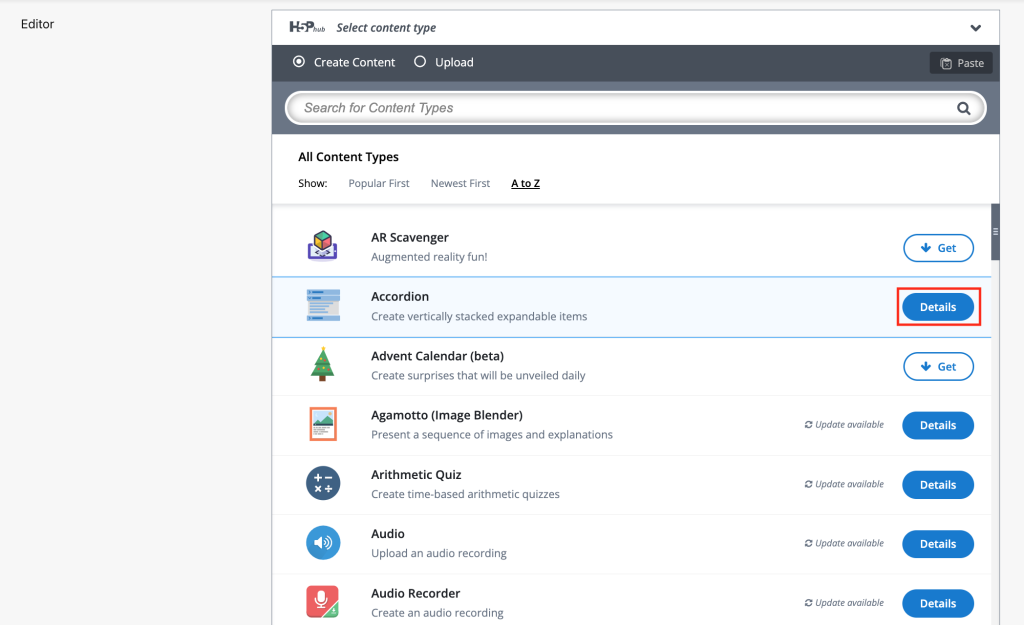Collapse the Select content type panel
This screenshot has width=1024, height=625.
[x=975, y=28]
